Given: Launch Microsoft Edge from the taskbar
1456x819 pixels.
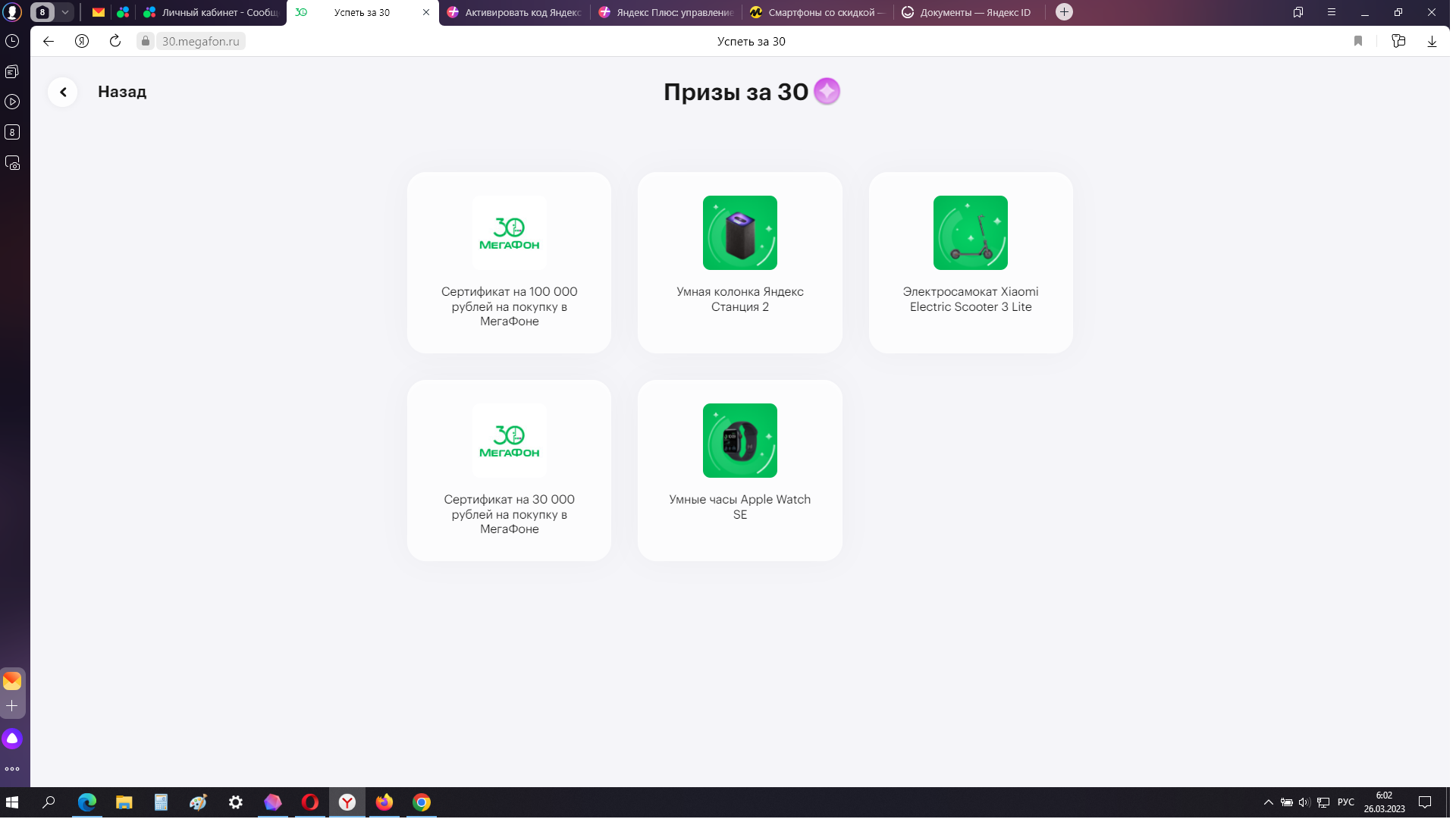Looking at the screenshot, I should (87, 802).
